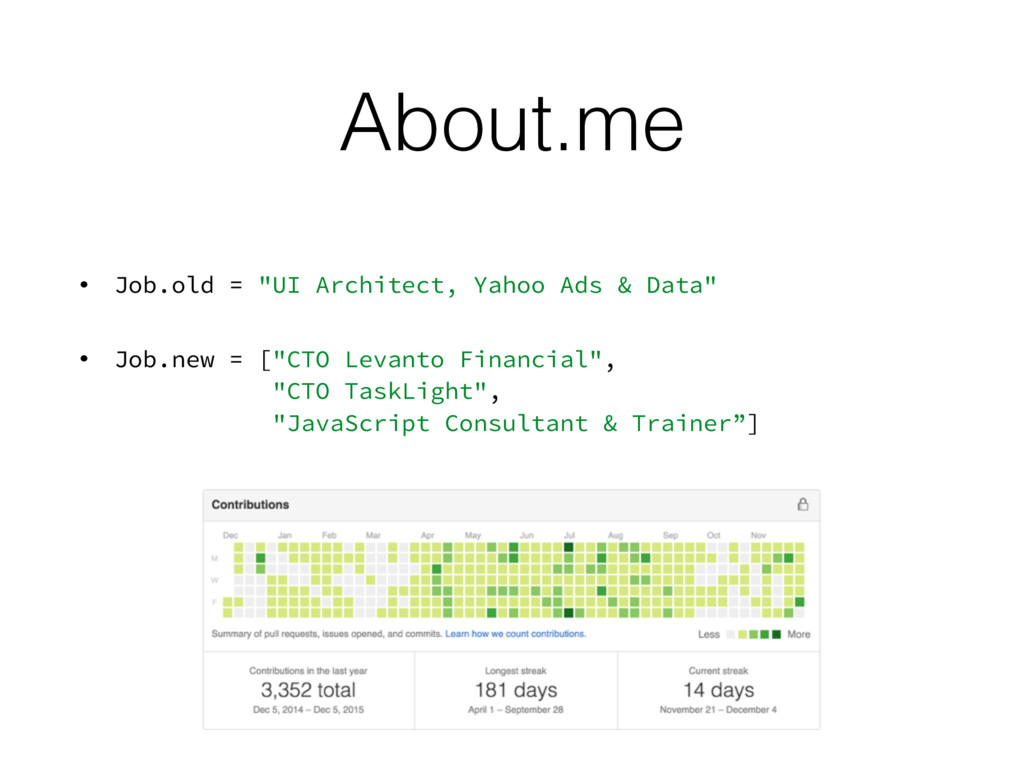
Task: Select the lightest gray legend swatch beside Less
Action: click(x=731, y=634)
